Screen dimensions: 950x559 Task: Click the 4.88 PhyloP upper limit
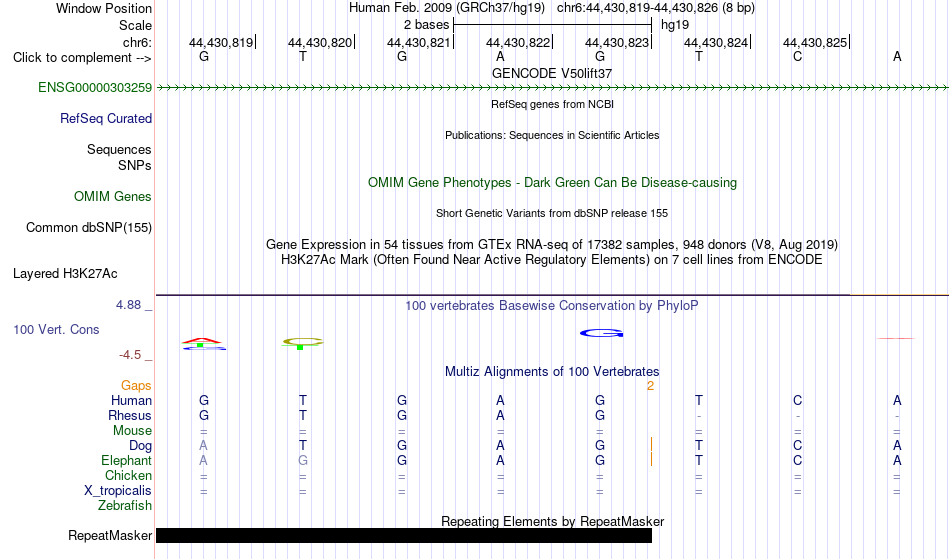pyautogui.click(x=128, y=305)
